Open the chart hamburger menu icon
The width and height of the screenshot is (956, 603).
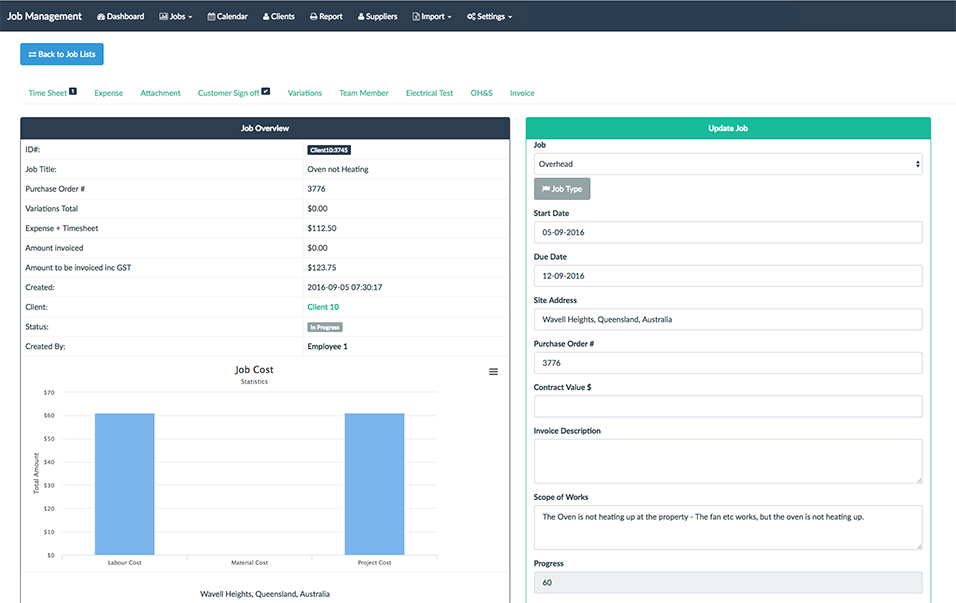(x=493, y=372)
